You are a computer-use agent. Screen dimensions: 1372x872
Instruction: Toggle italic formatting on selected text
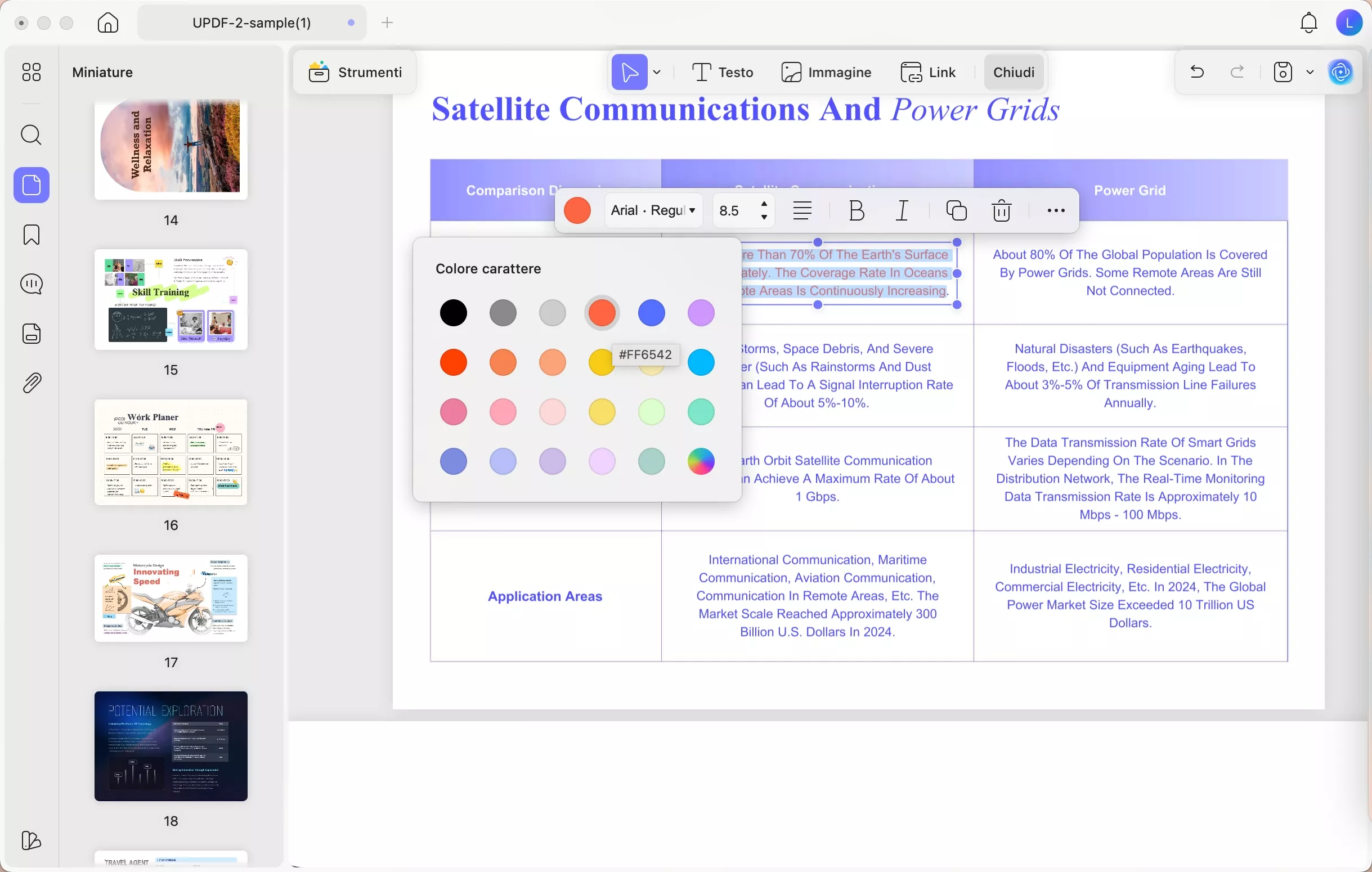tap(902, 211)
